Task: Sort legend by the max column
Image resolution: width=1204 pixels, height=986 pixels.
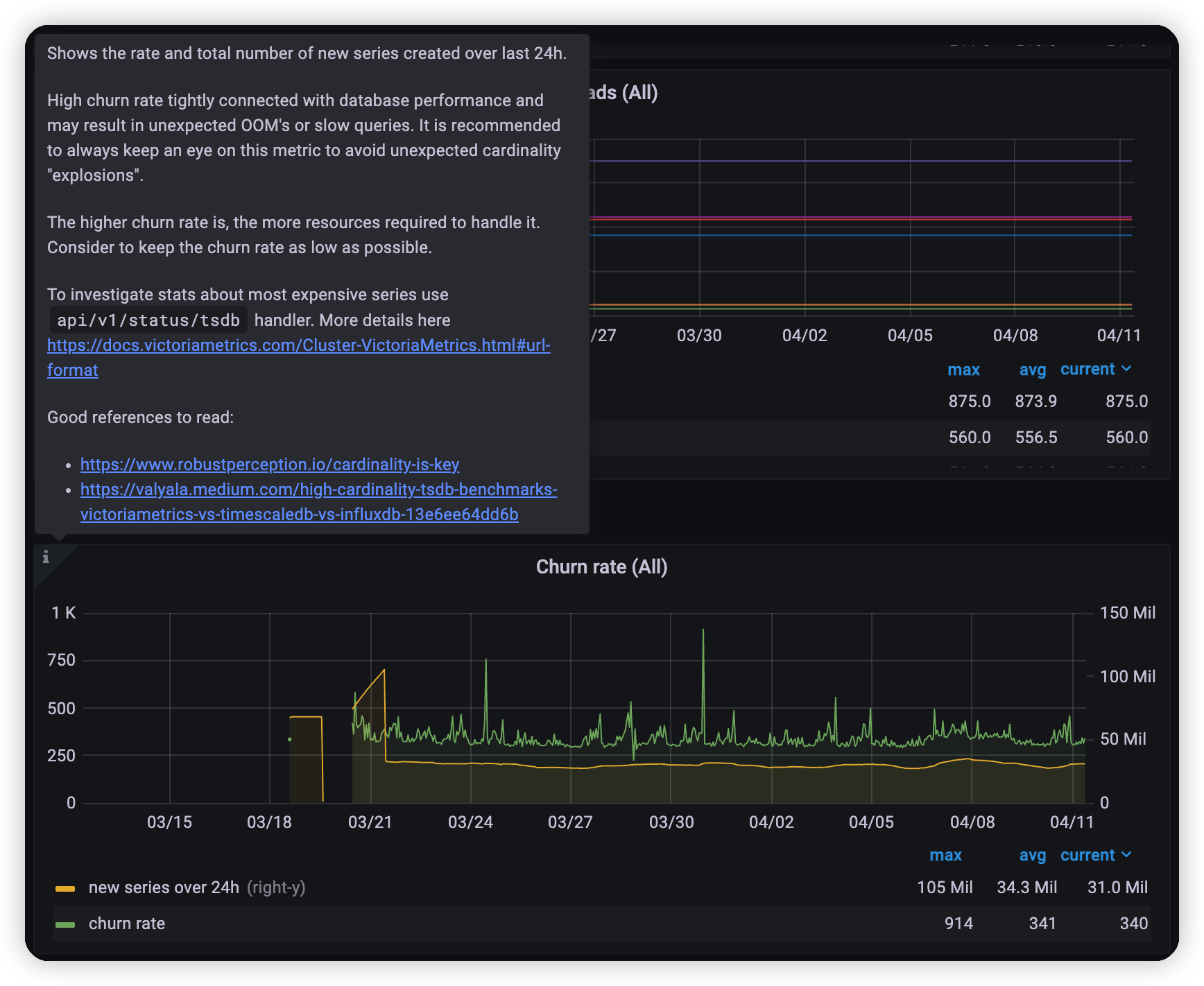Action: point(945,855)
